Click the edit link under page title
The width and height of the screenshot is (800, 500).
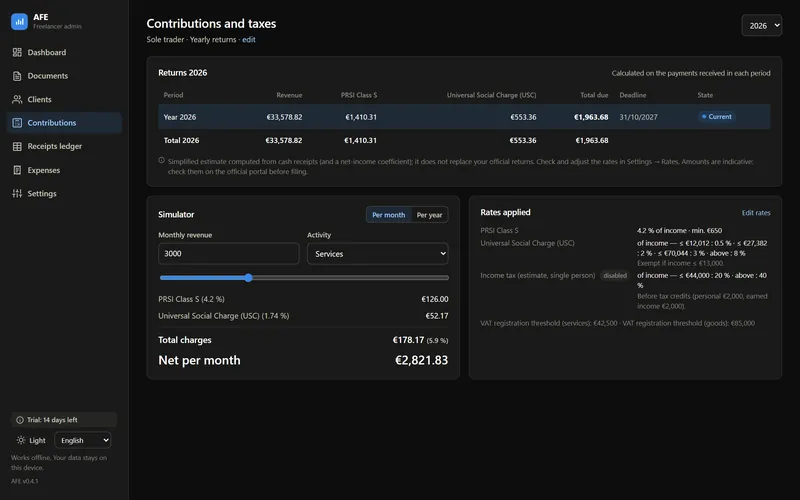click(248, 39)
